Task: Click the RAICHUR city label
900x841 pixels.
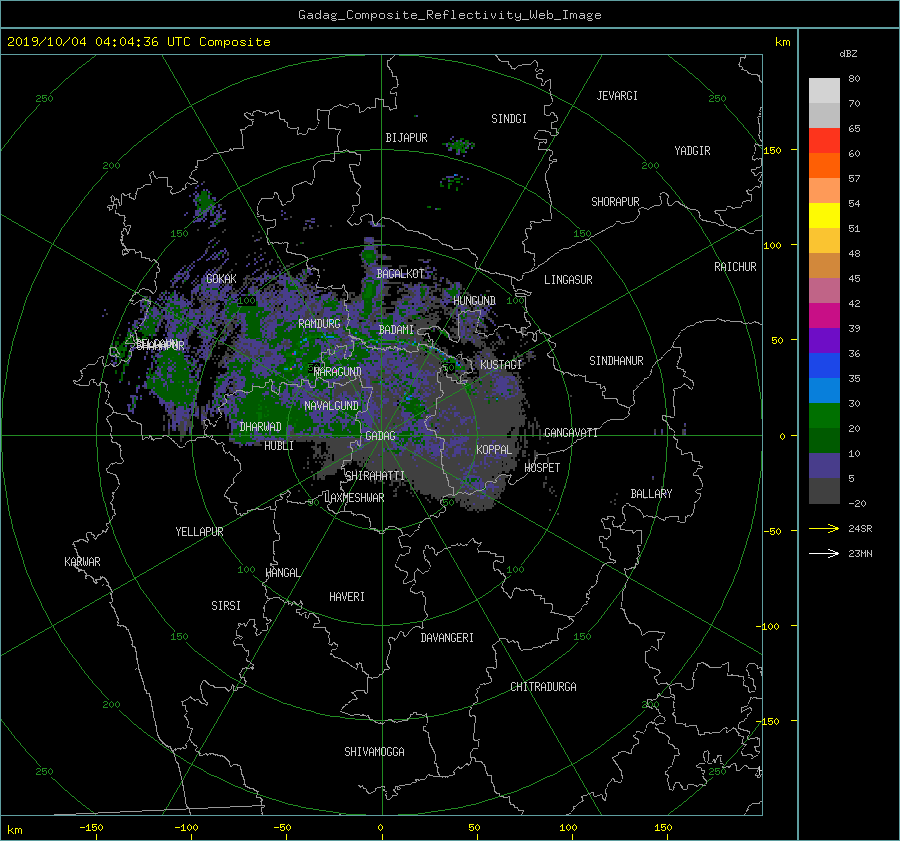Action: pos(735,267)
